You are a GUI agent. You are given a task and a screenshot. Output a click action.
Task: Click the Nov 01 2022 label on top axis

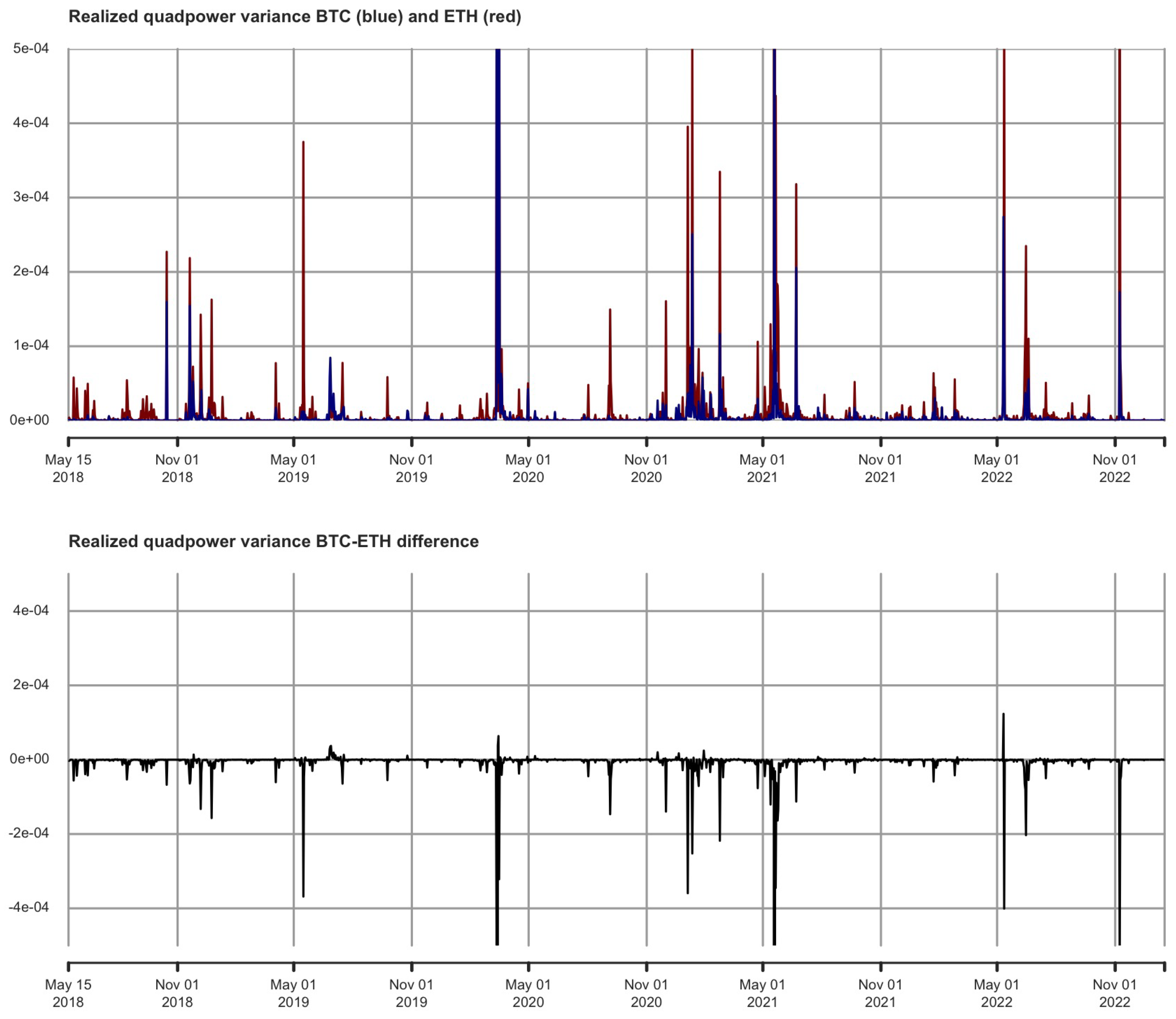click(1114, 468)
